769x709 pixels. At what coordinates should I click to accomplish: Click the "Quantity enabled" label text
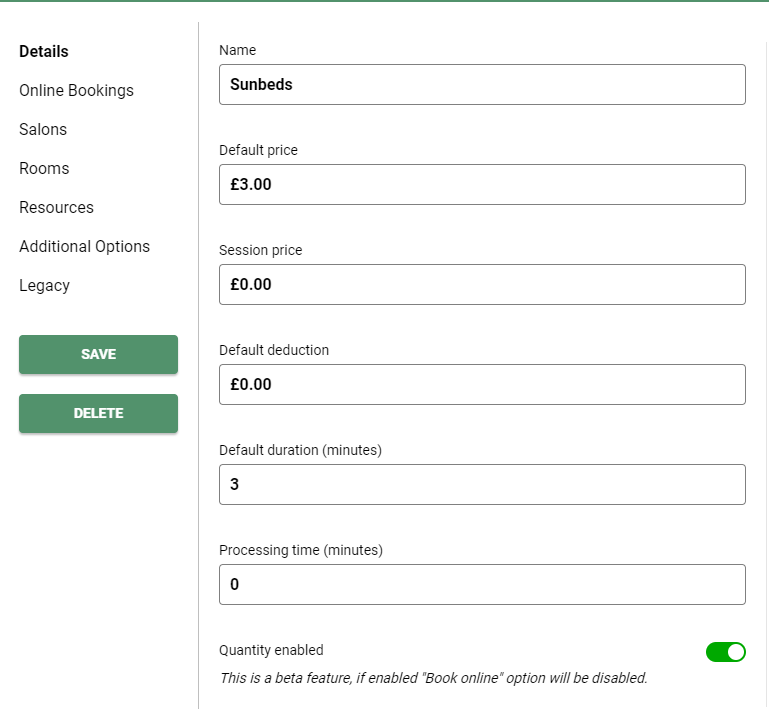pos(271,650)
